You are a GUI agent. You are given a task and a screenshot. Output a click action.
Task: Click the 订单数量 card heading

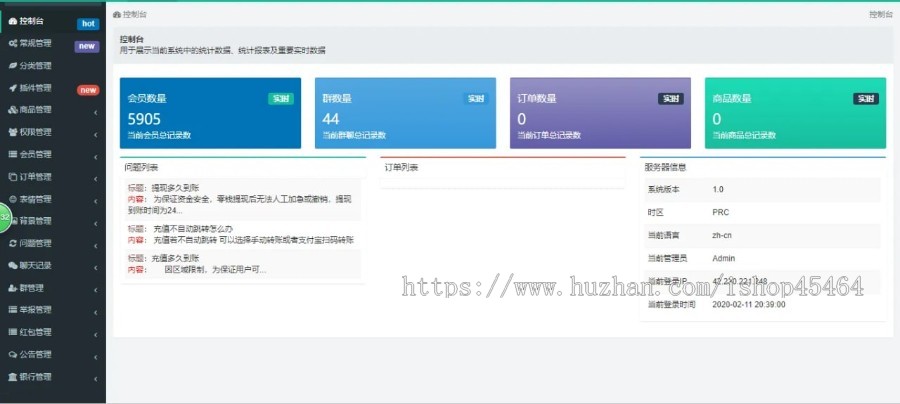(x=537, y=98)
